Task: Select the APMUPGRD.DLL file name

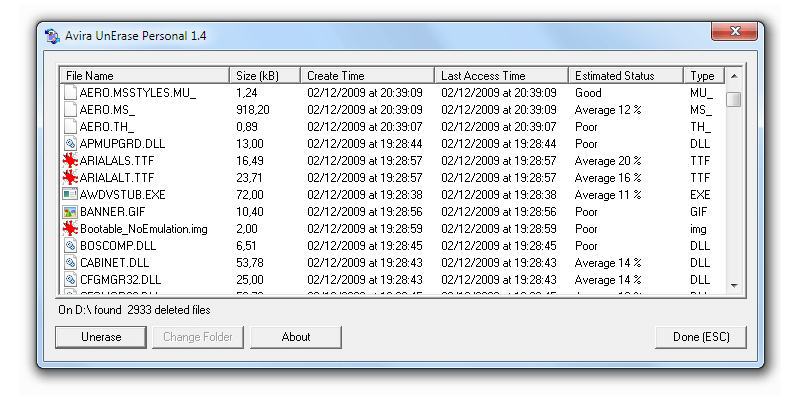Action: (x=122, y=144)
